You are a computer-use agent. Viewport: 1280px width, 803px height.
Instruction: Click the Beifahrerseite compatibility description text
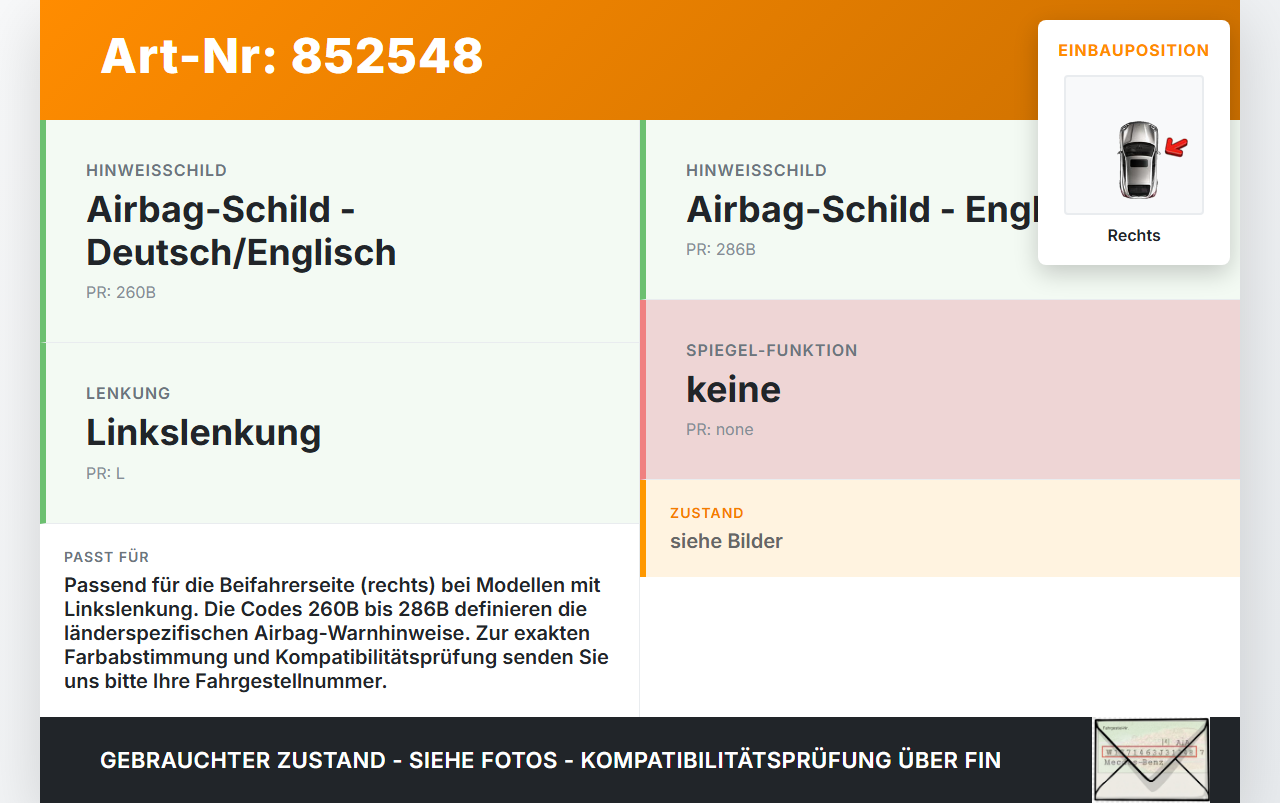336,633
